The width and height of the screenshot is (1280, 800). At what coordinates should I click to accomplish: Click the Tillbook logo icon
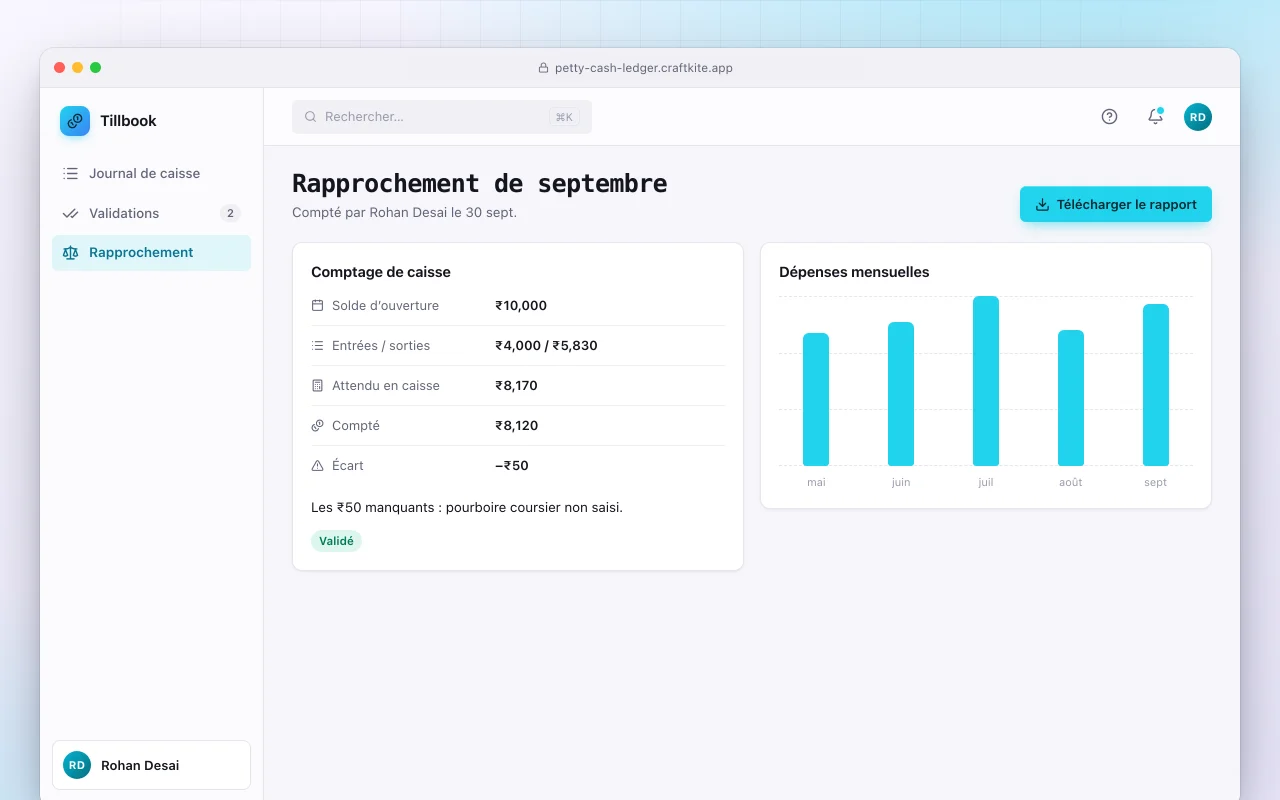[x=75, y=121]
